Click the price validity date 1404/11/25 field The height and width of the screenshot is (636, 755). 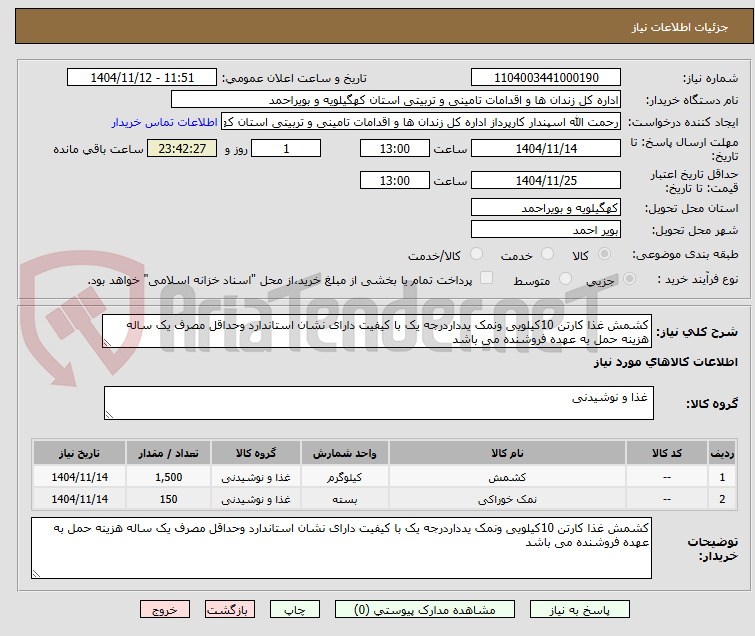pos(546,181)
